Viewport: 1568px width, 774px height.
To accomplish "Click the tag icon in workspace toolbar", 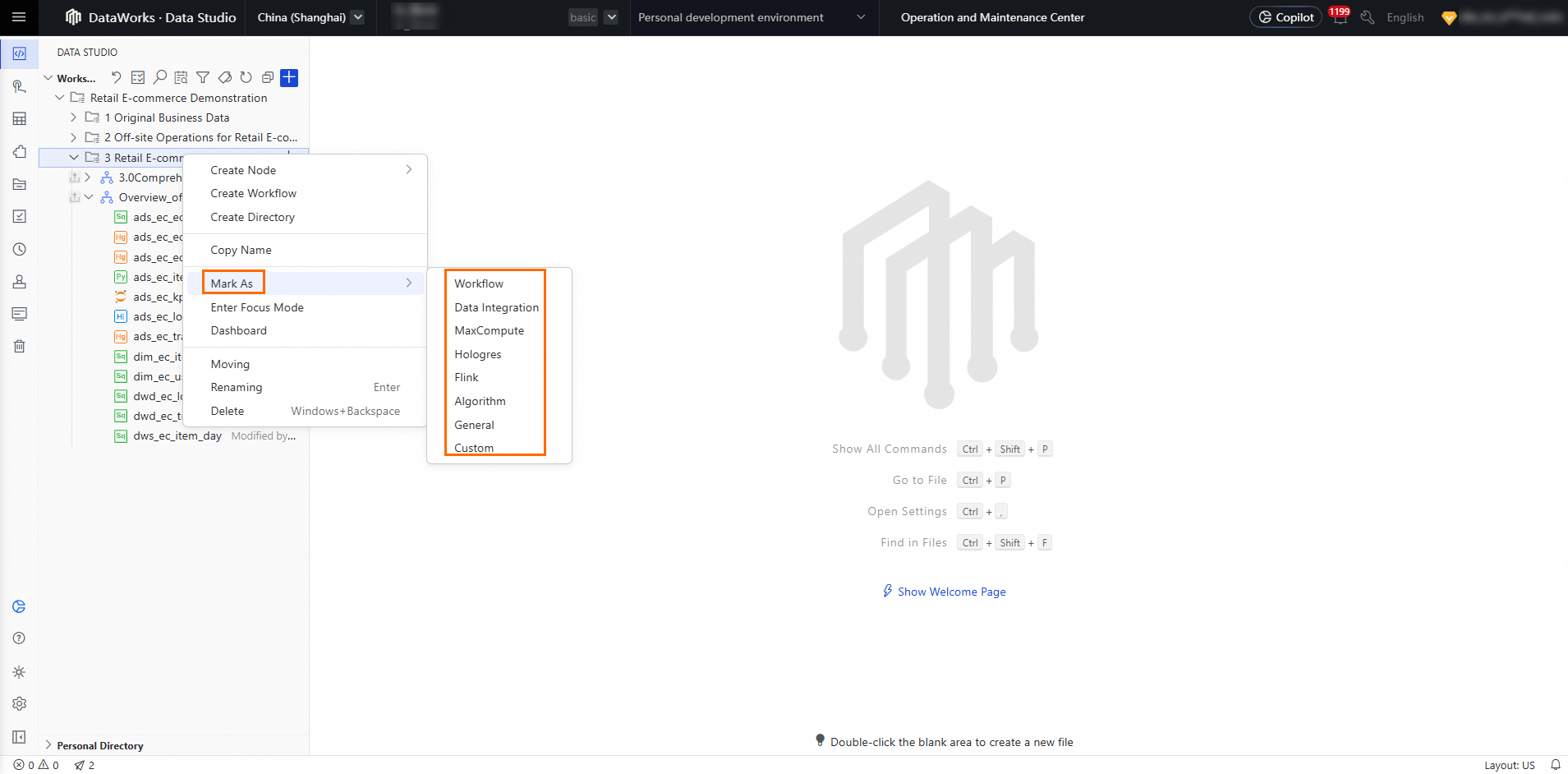I will [x=224, y=78].
